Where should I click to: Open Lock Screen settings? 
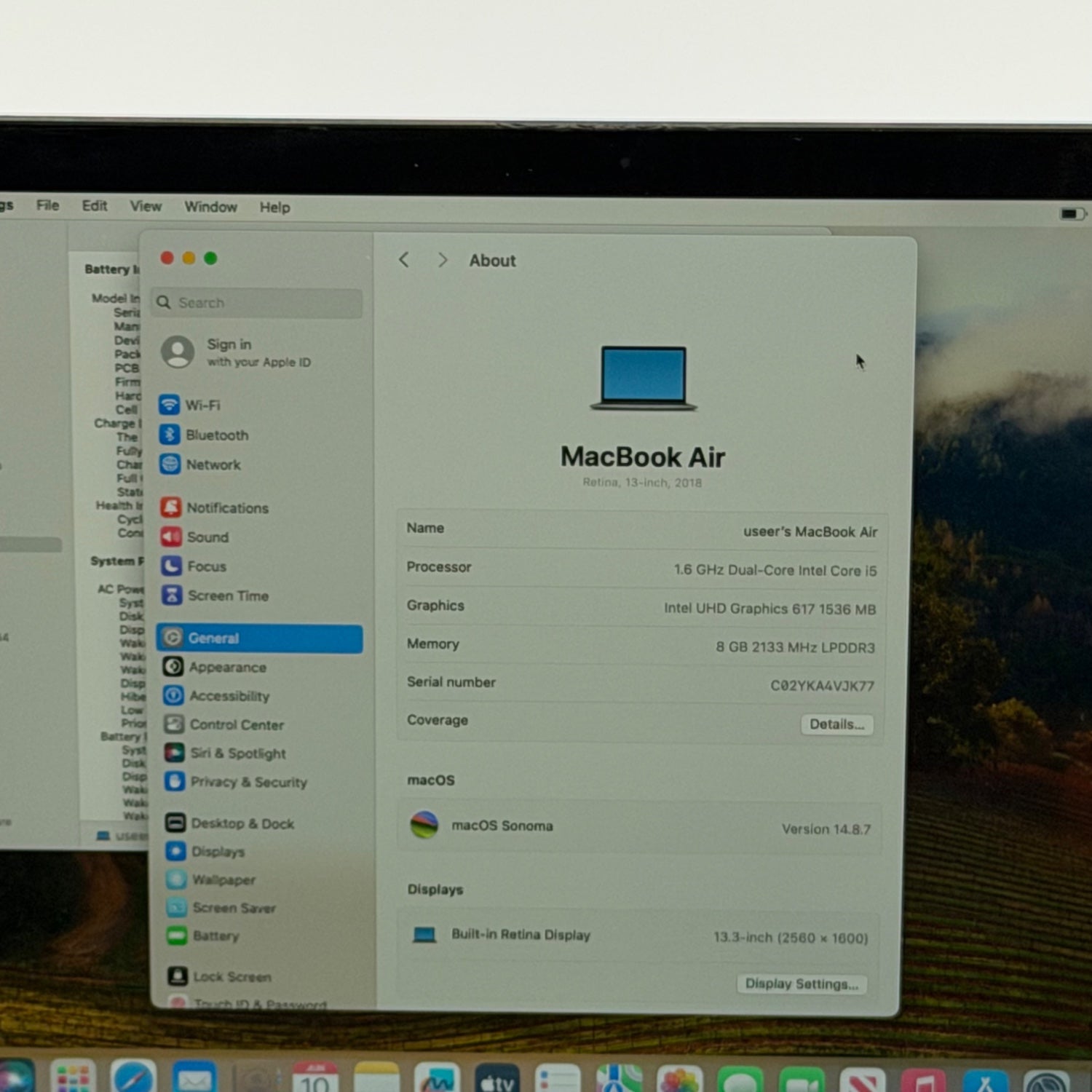point(219,976)
